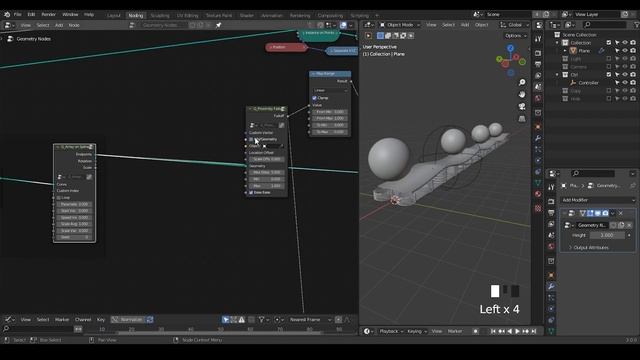Toggle Collection exclude checkbox in outliner
This screenshot has width=640, height=360.
[x=609, y=43]
